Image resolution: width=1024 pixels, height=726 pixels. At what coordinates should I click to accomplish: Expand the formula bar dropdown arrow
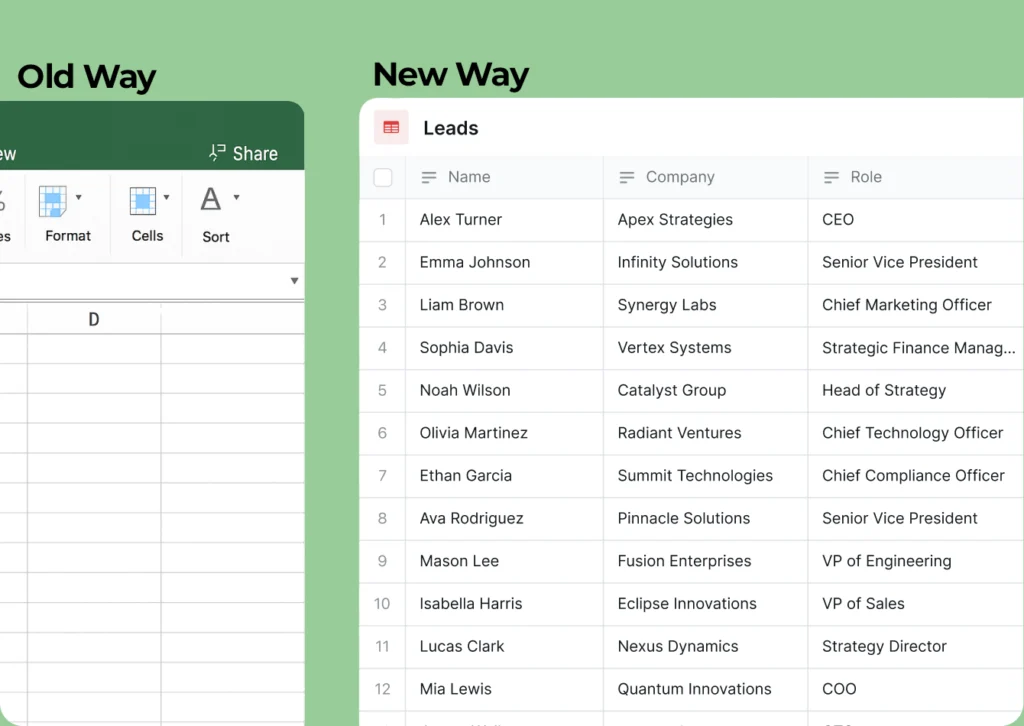click(294, 281)
